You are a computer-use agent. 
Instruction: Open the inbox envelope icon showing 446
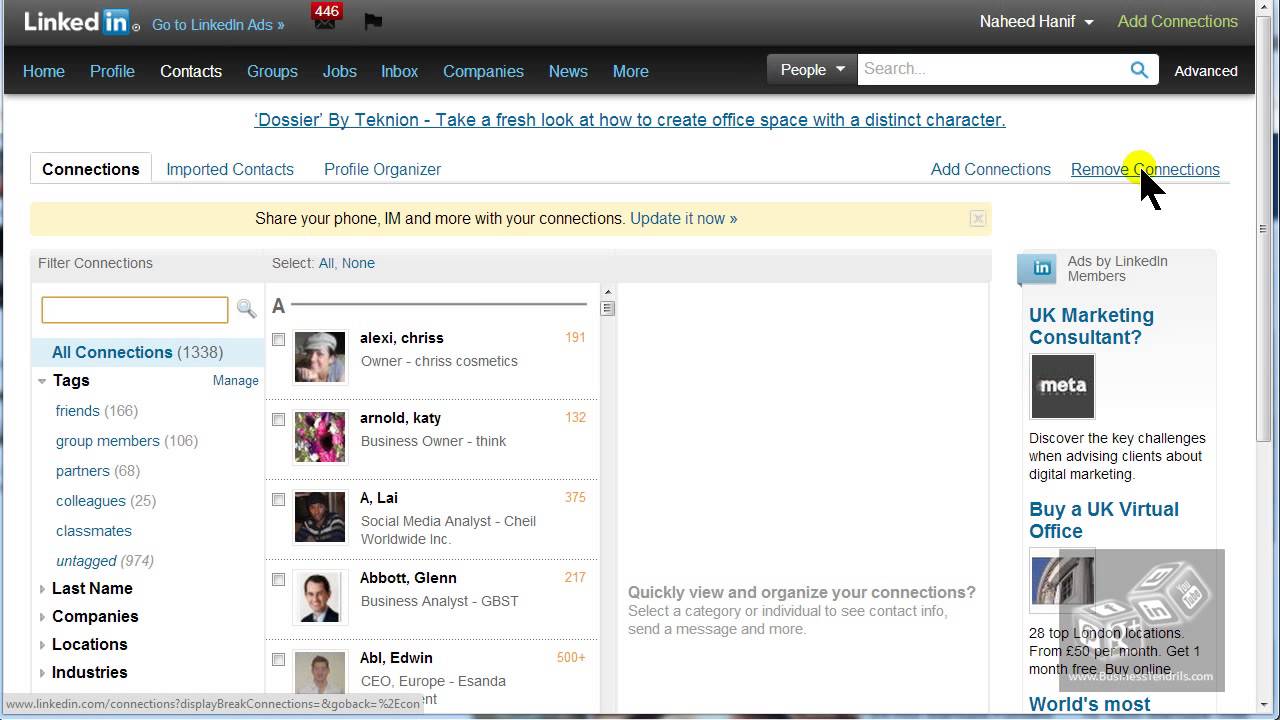pyautogui.click(x=325, y=19)
